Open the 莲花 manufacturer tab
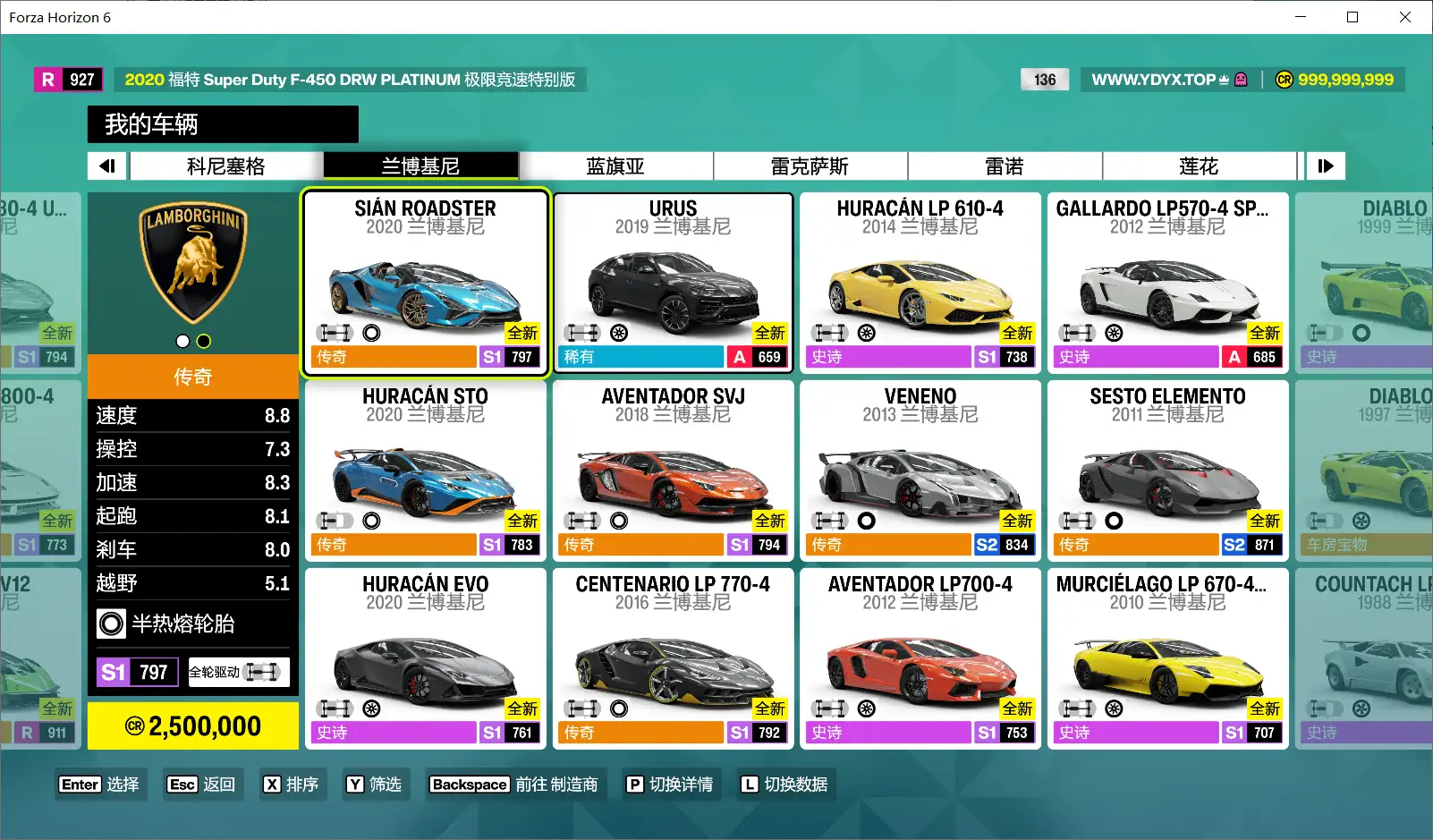This screenshot has height=840, width=1433. [1199, 166]
